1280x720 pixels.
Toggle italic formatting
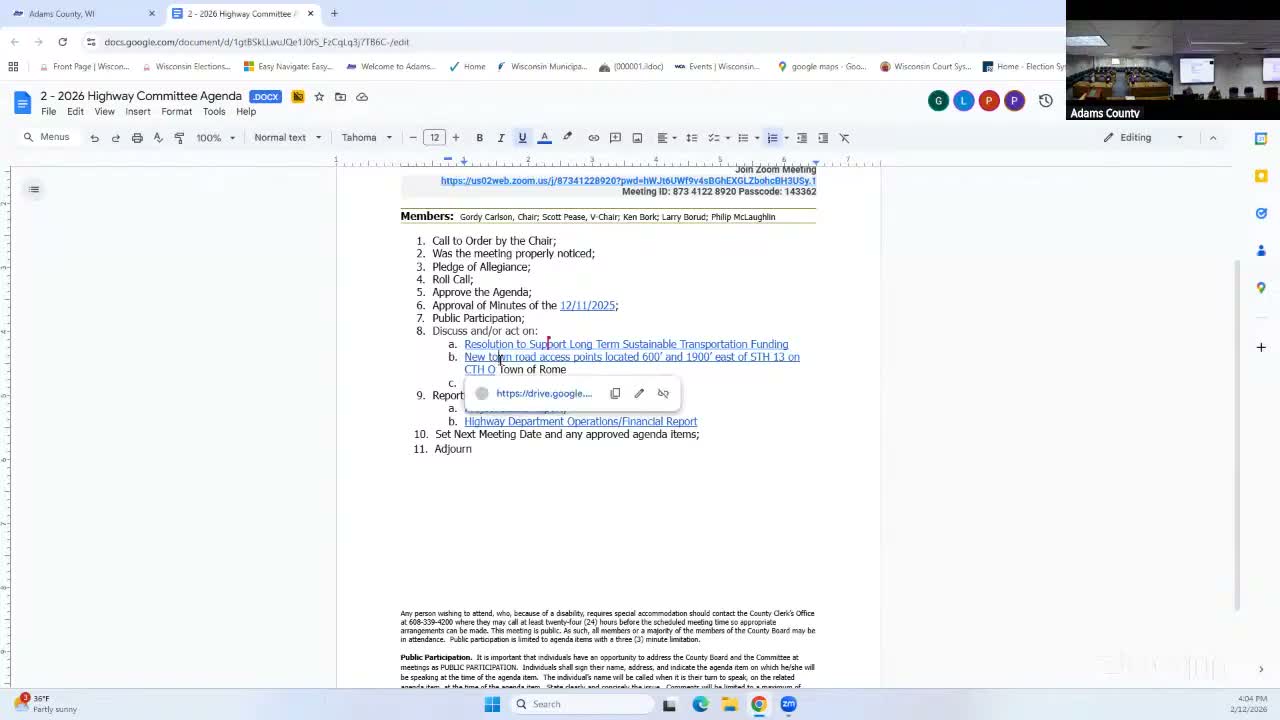point(501,138)
